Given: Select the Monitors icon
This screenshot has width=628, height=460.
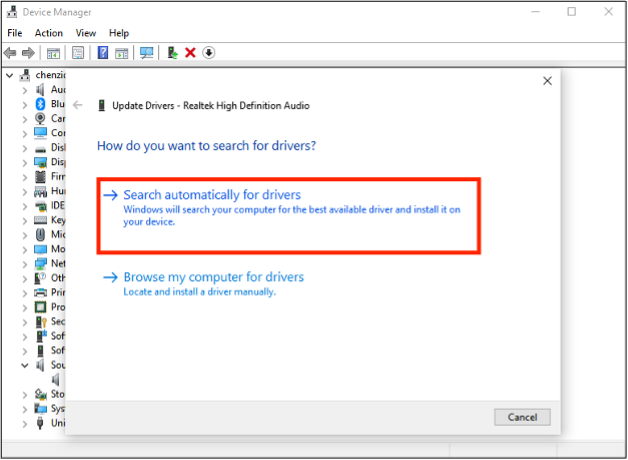Looking at the screenshot, I should (40, 249).
